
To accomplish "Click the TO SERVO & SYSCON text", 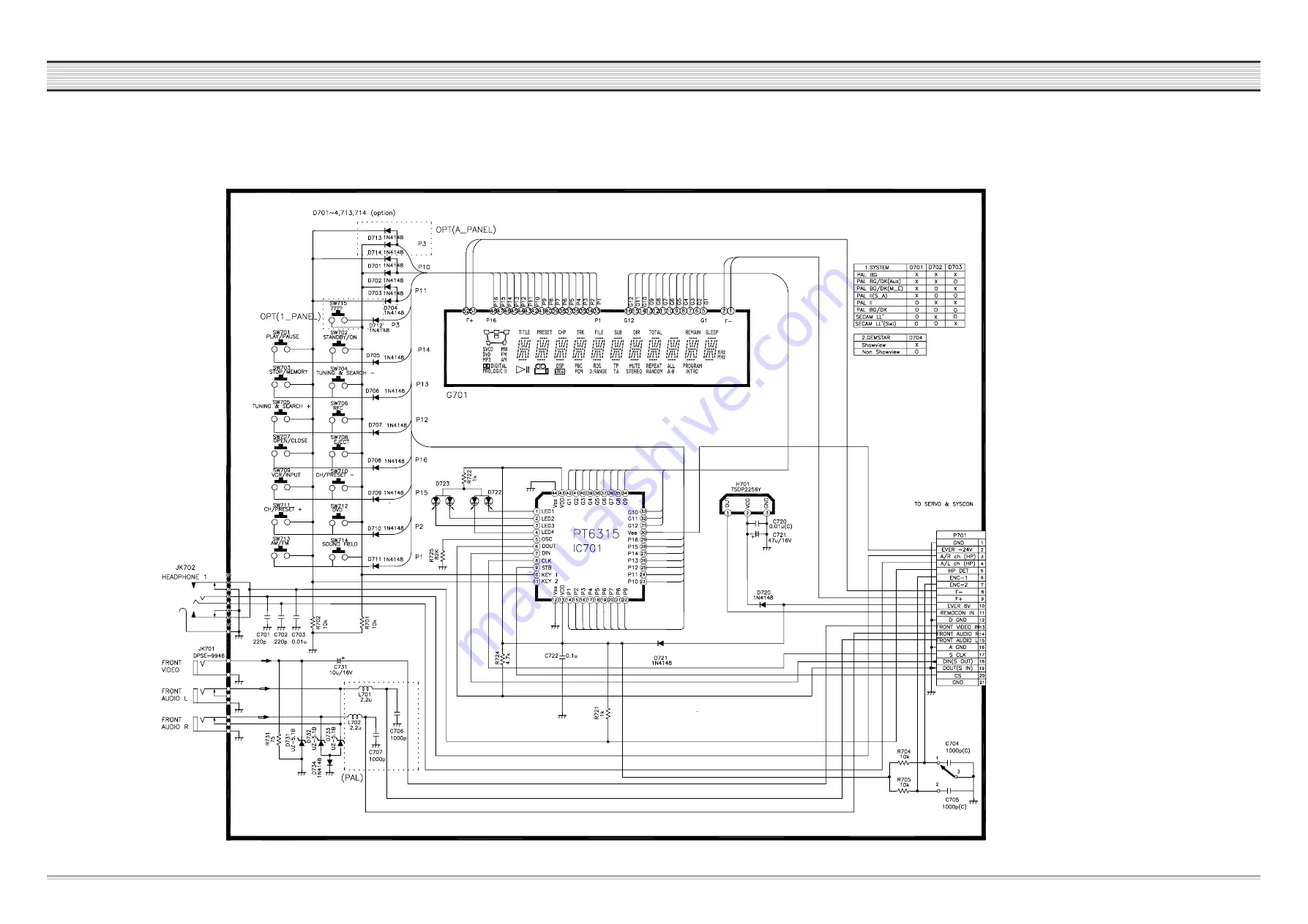I will click(x=943, y=504).
